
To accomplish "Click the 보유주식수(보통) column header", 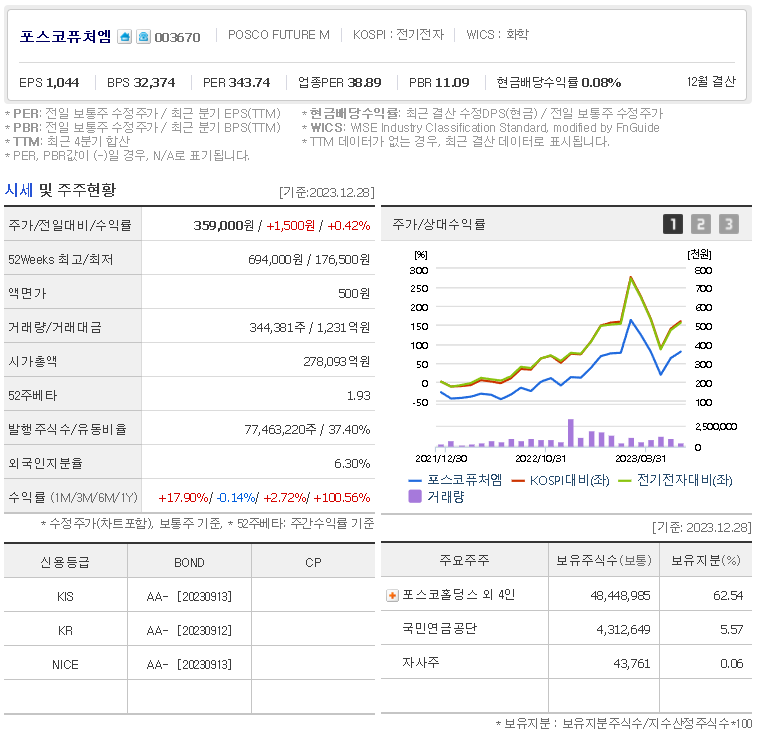I will click(x=604, y=560).
